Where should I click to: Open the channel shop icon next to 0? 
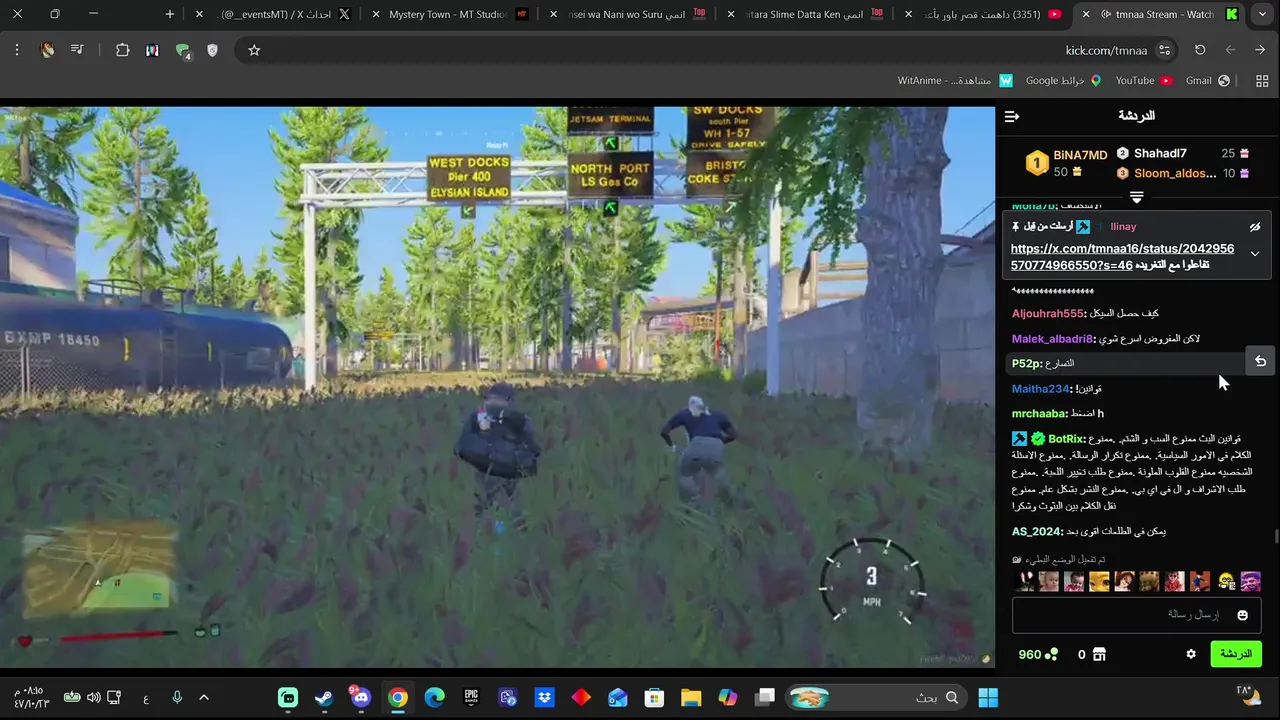click(x=1100, y=654)
